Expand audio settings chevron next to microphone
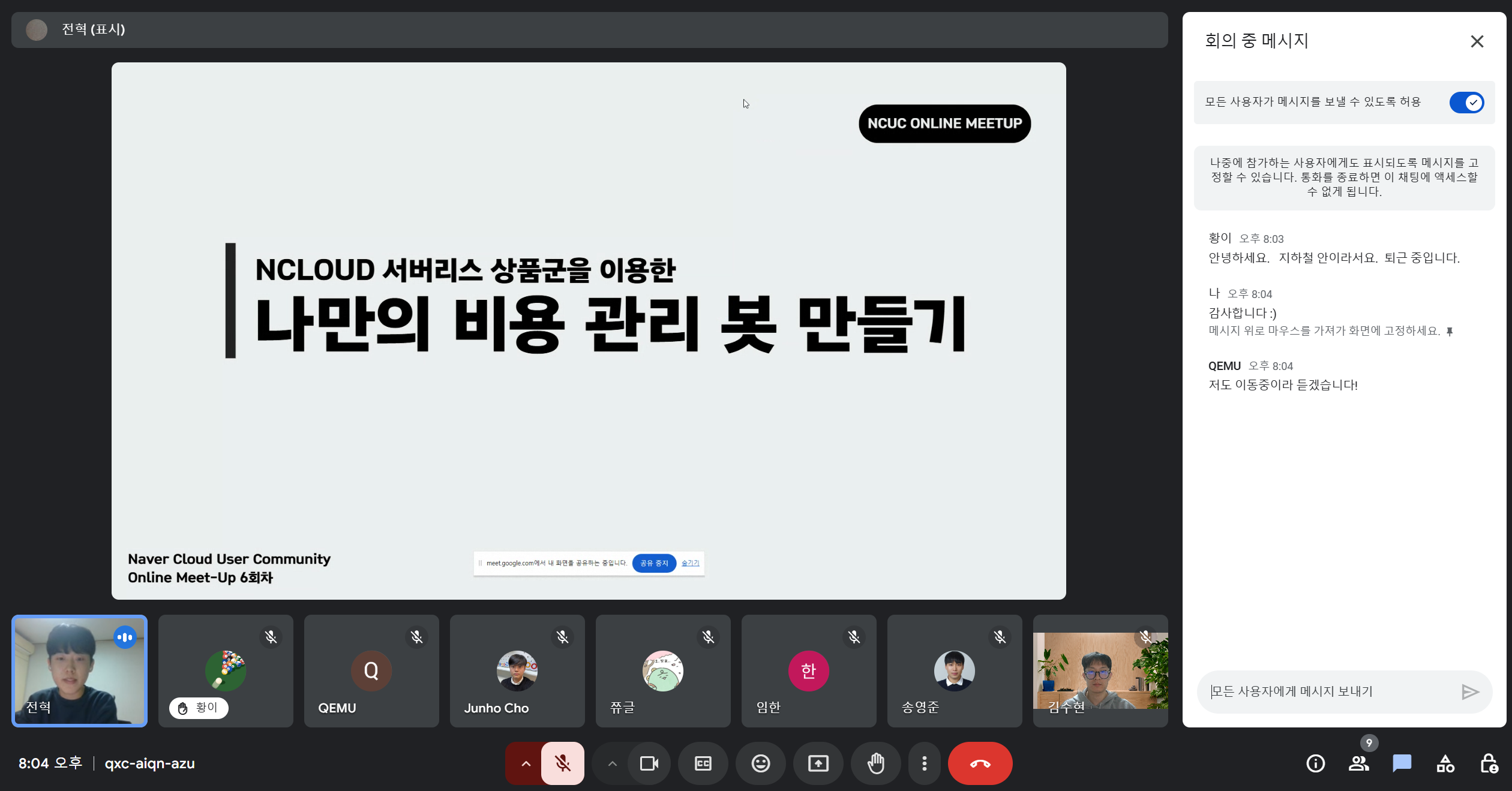1512x791 pixels. [x=526, y=763]
